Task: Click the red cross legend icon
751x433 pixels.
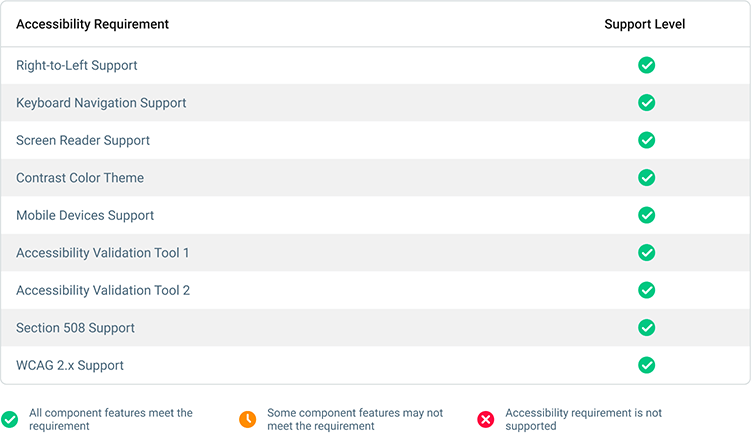Action: (x=486, y=419)
